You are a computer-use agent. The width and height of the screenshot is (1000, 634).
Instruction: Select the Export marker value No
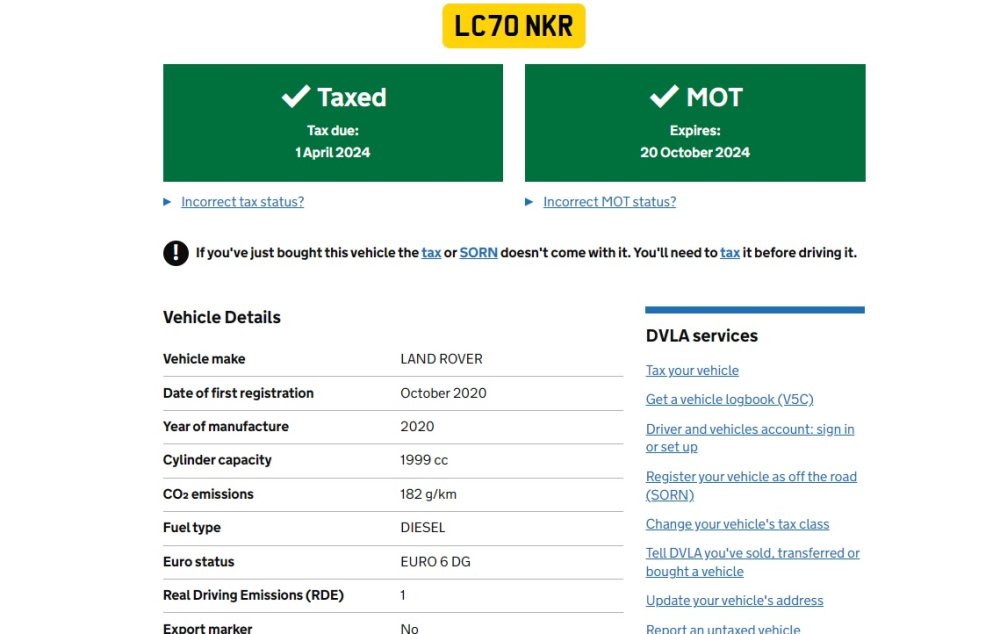[x=409, y=629]
